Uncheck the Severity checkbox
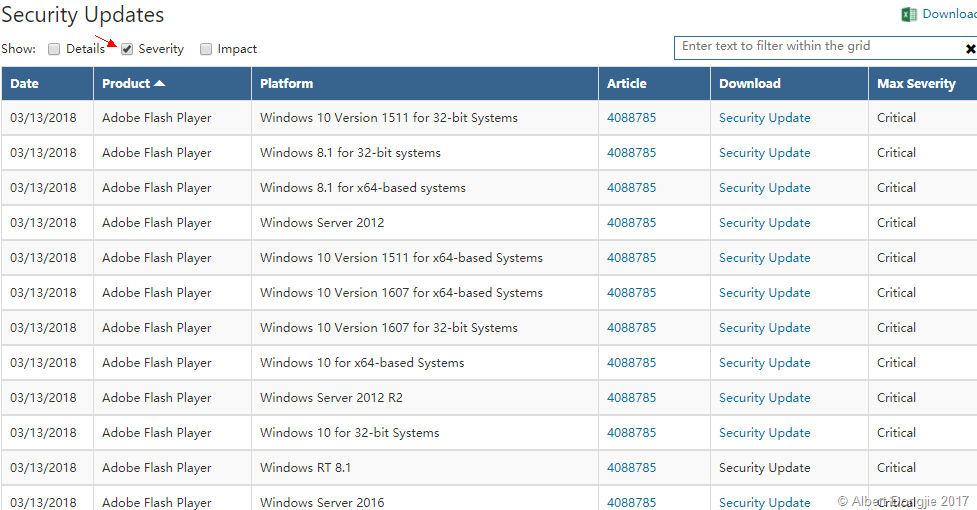977x510 pixels. (x=127, y=49)
